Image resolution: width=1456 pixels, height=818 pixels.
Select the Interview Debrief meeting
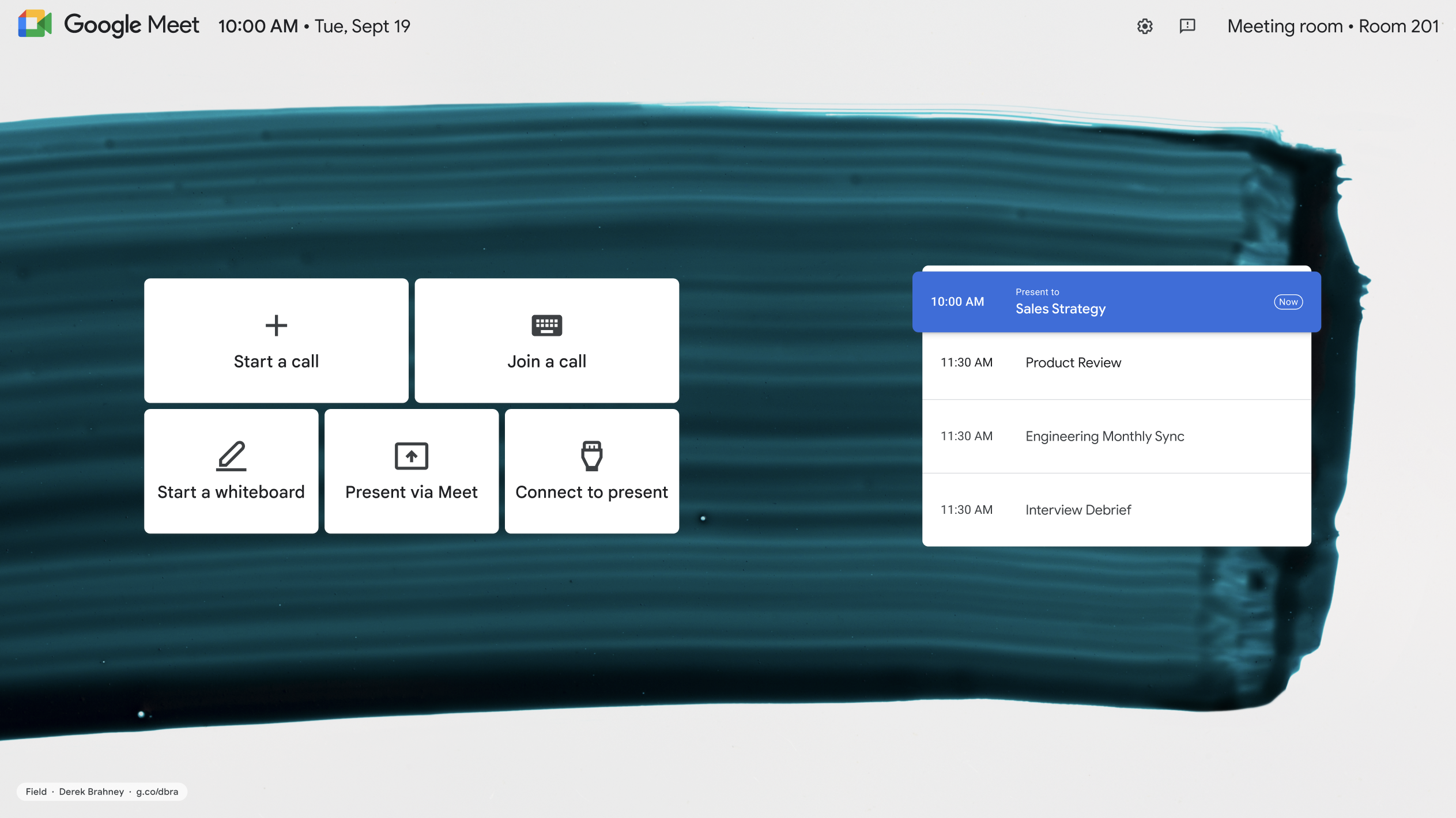[x=1078, y=510]
